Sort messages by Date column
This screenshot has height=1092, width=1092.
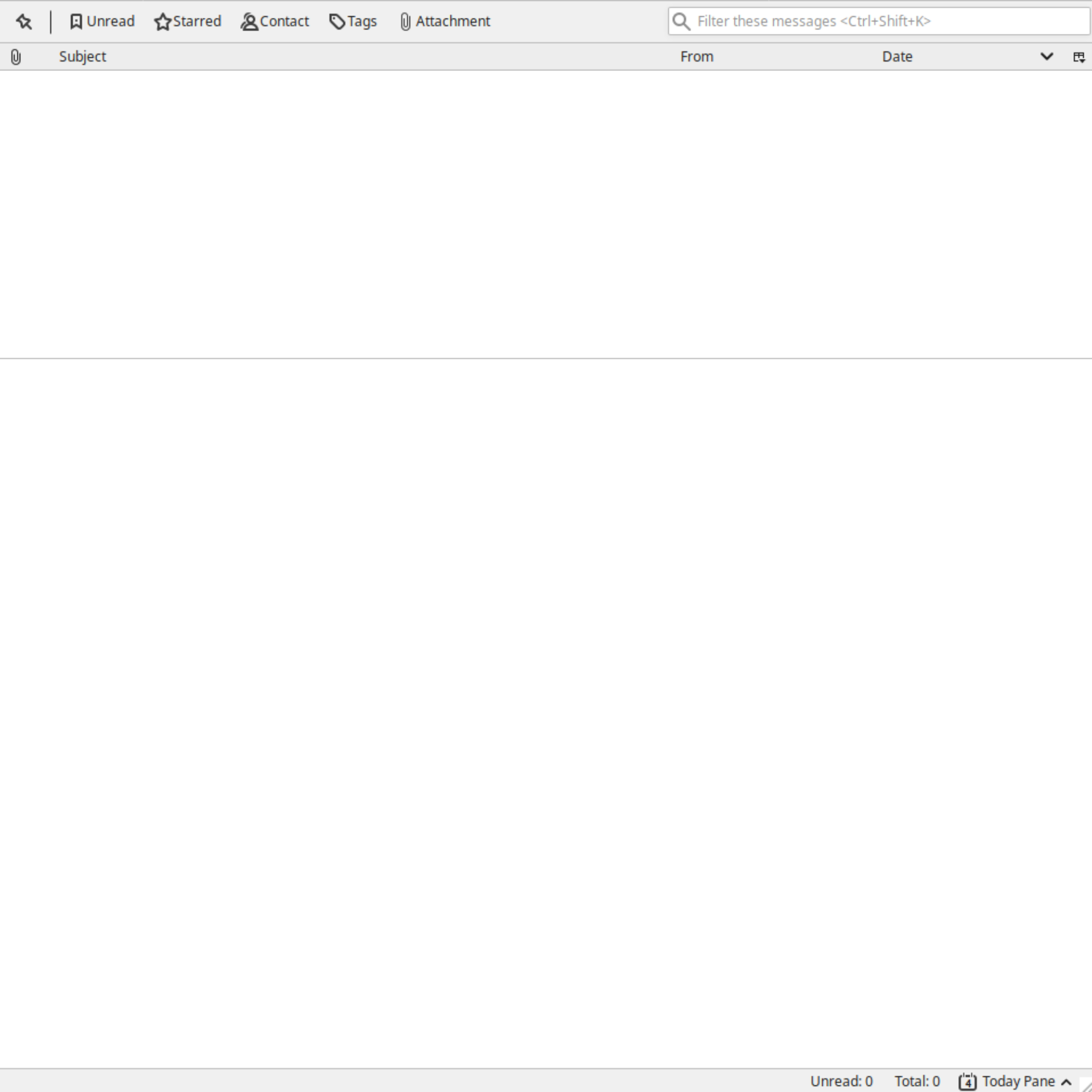(898, 57)
